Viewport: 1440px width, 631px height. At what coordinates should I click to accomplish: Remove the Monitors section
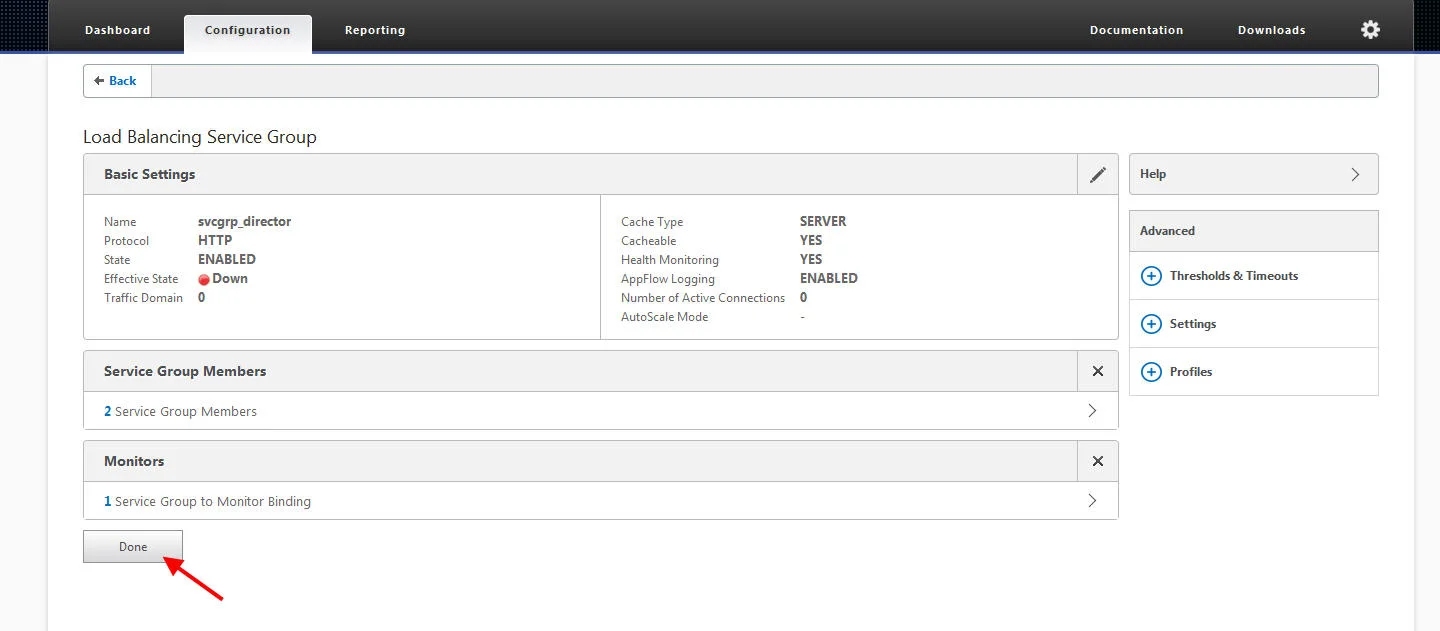(x=1098, y=461)
